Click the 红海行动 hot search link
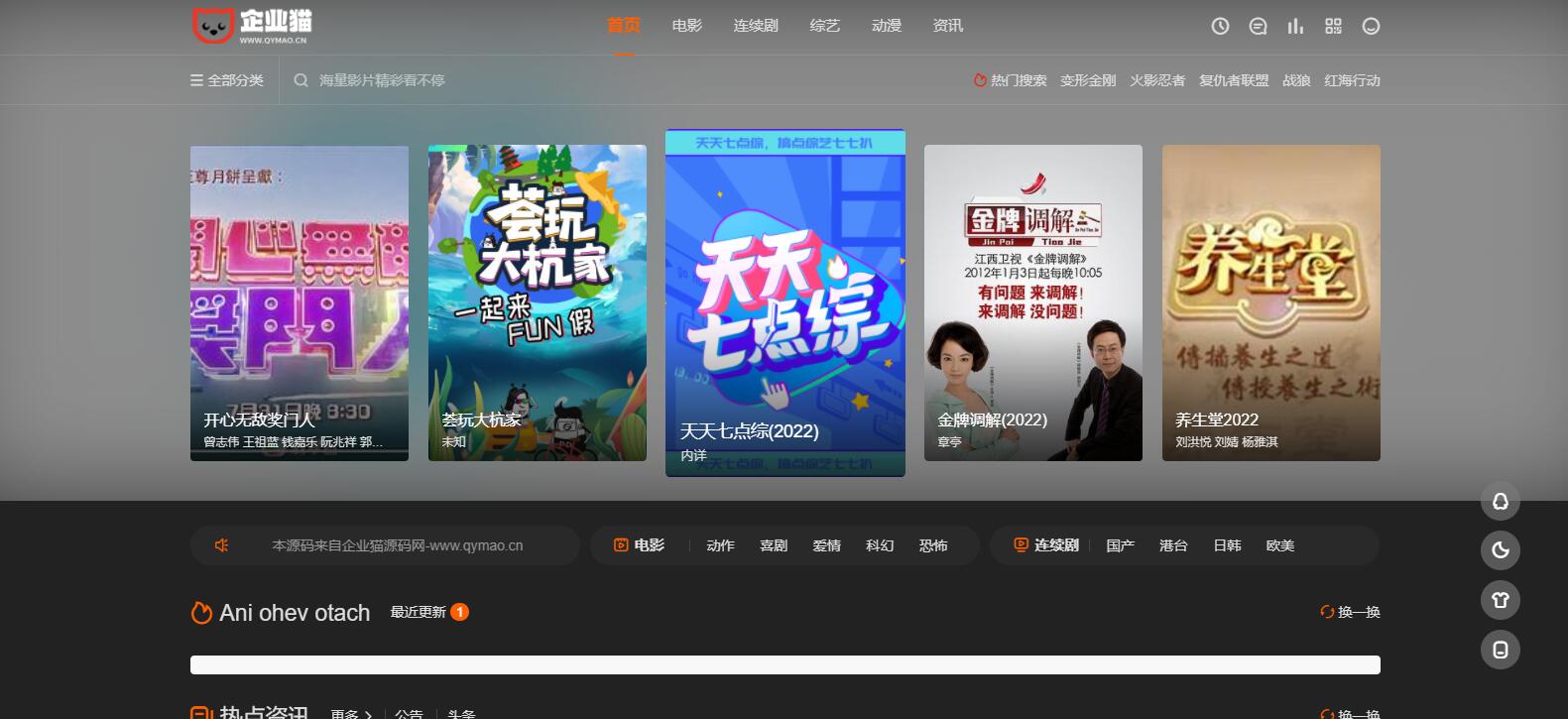1568x719 pixels. [x=1352, y=80]
